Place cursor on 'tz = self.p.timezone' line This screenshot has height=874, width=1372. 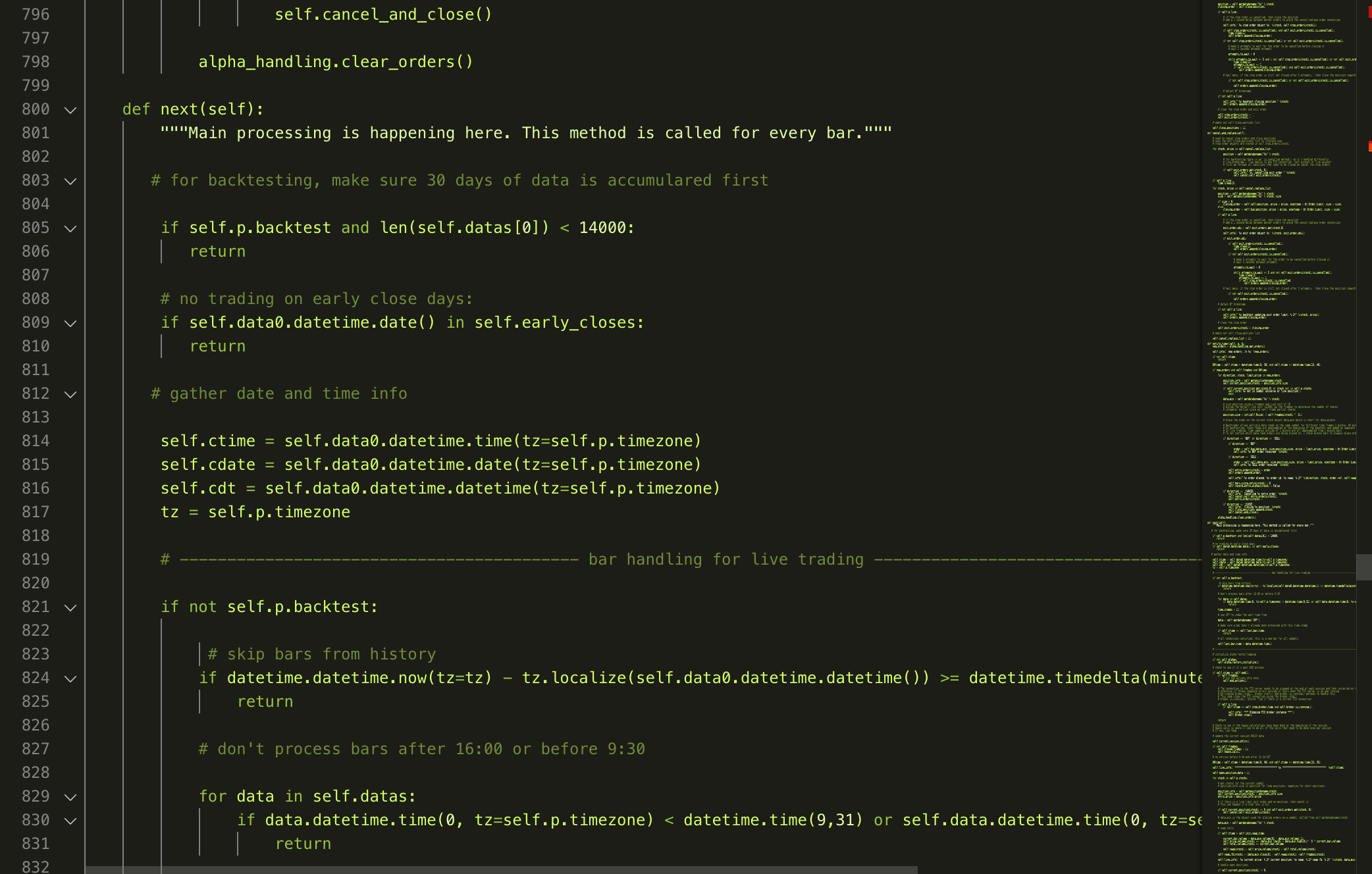tap(255, 512)
